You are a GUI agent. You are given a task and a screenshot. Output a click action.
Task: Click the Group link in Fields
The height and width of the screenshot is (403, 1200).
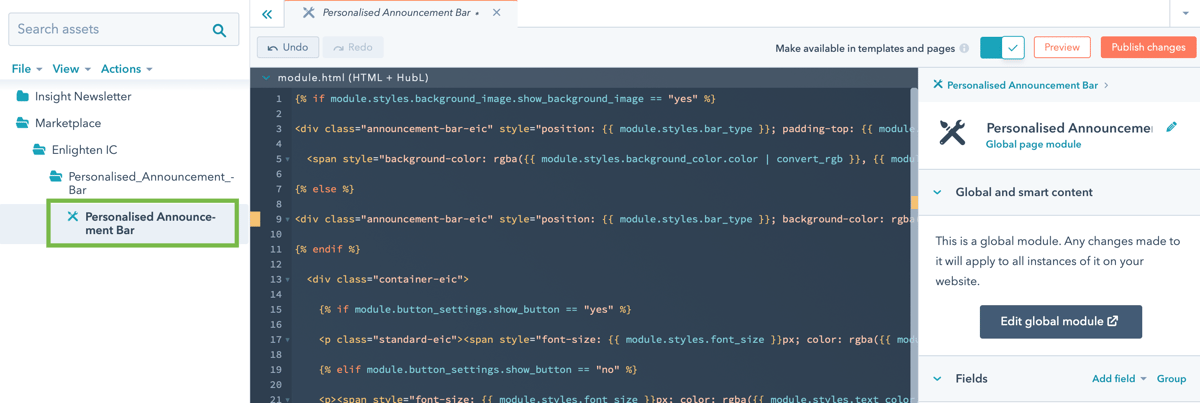click(1171, 379)
